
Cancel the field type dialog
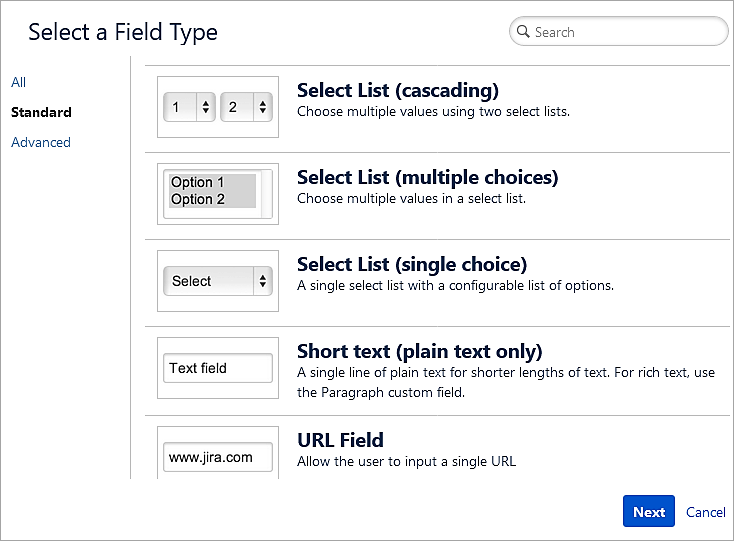point(706,512)
